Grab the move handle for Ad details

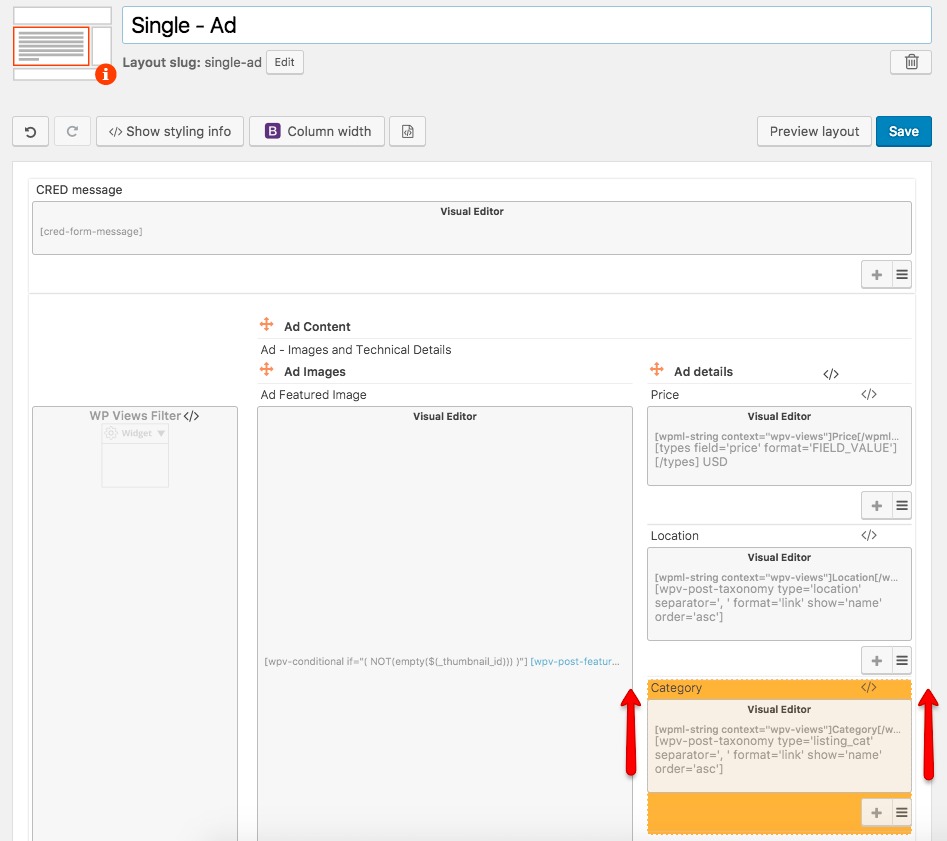pyautogui.click(x=656, y=369)
